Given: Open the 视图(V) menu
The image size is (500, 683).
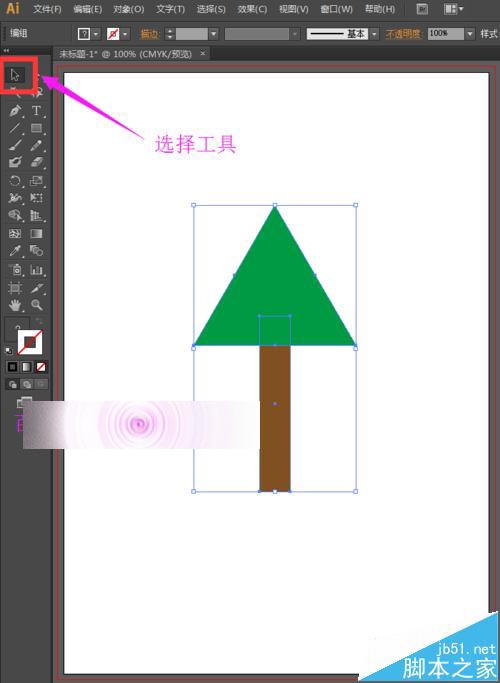Looking at the screenshot, I should click(x=294, y=9).
